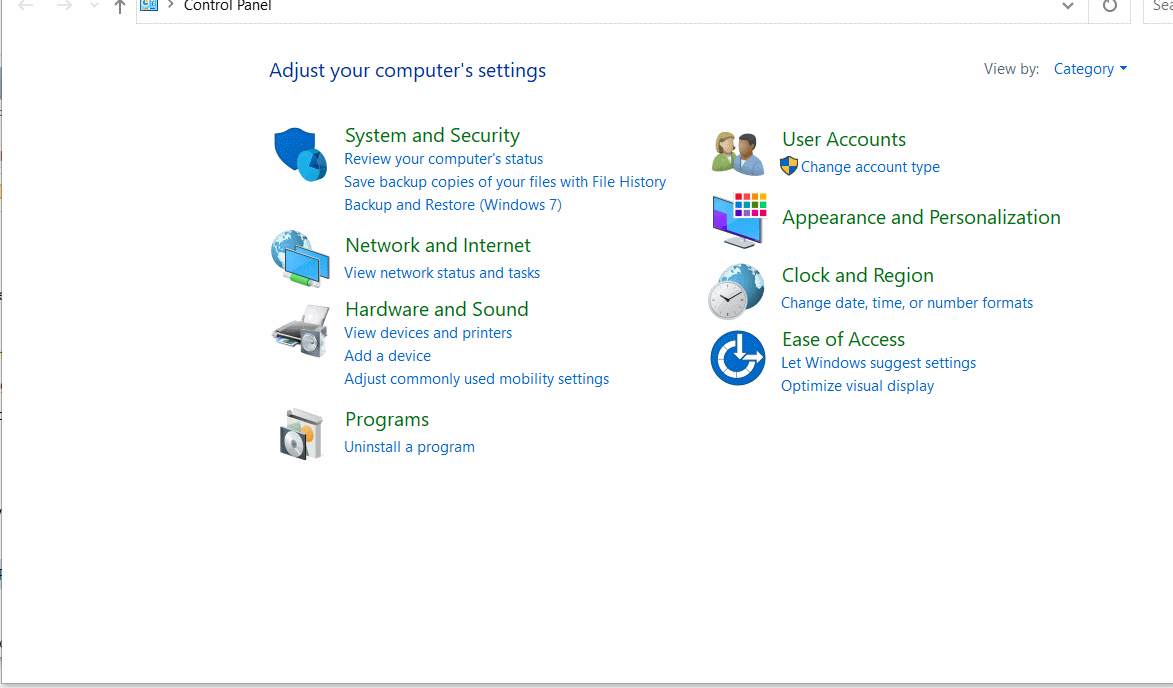Image resolution: width=1173 pixels, height=688 pixels.
Task: Open the Programs disc box icon
Action: (x=301, y=434)
